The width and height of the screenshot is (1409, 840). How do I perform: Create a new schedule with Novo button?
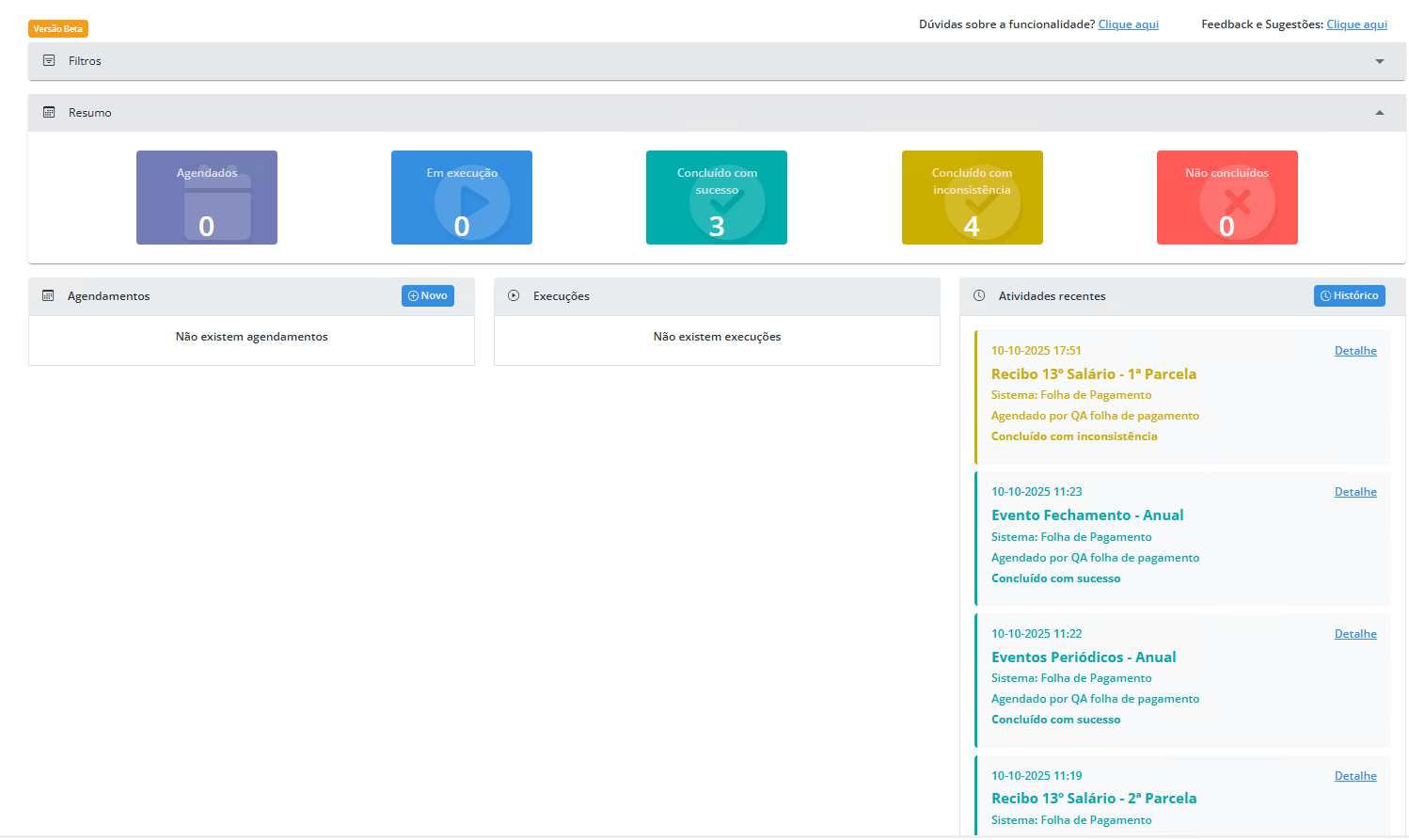(428, 295)
